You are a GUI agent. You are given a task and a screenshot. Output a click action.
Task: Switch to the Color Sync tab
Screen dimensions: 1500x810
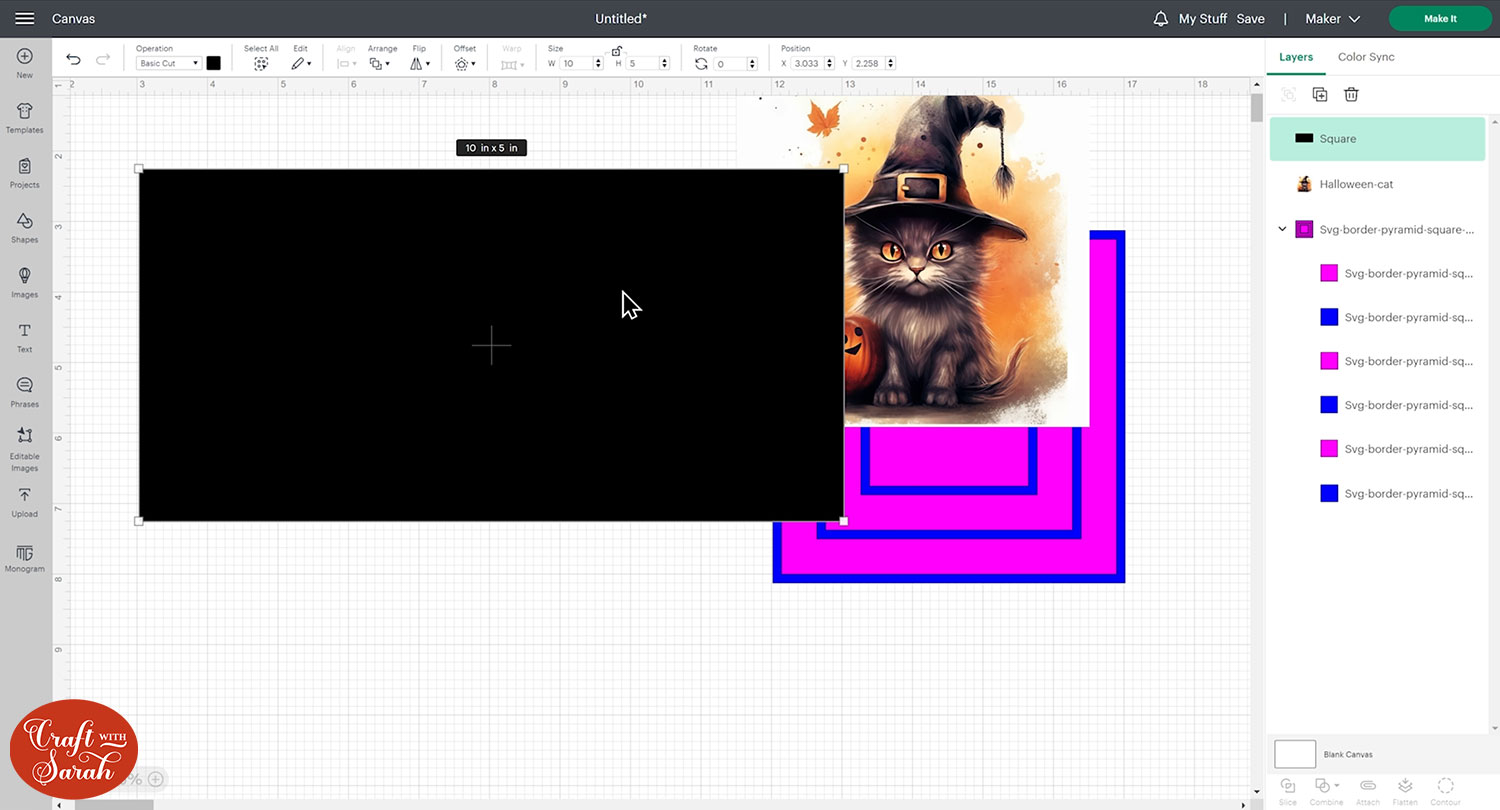(1366, 57)
